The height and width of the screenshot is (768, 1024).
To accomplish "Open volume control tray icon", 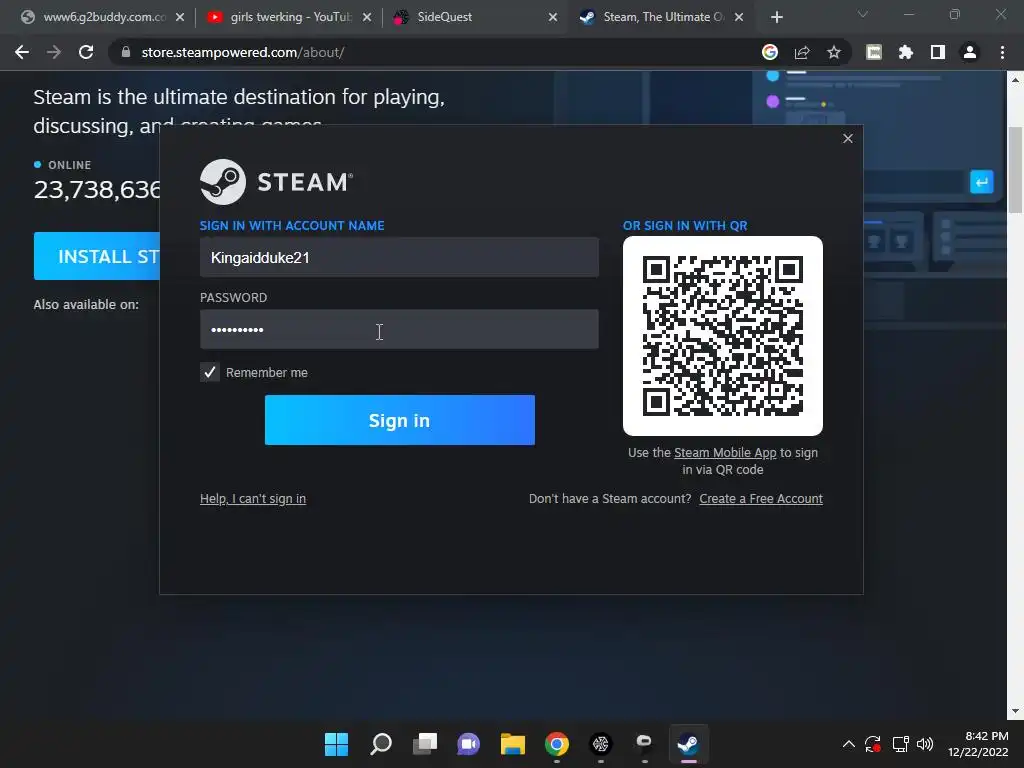I will 925,744.
